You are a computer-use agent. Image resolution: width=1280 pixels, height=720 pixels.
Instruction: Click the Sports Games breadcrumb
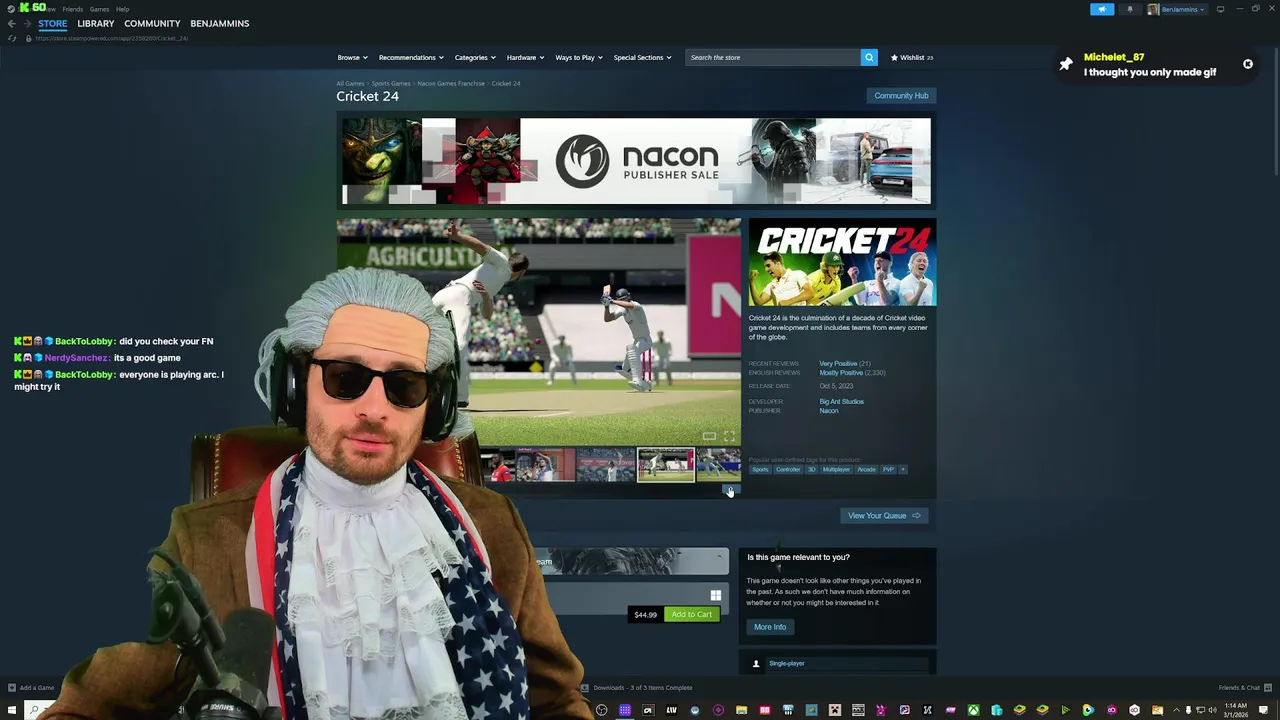[391, 83]
